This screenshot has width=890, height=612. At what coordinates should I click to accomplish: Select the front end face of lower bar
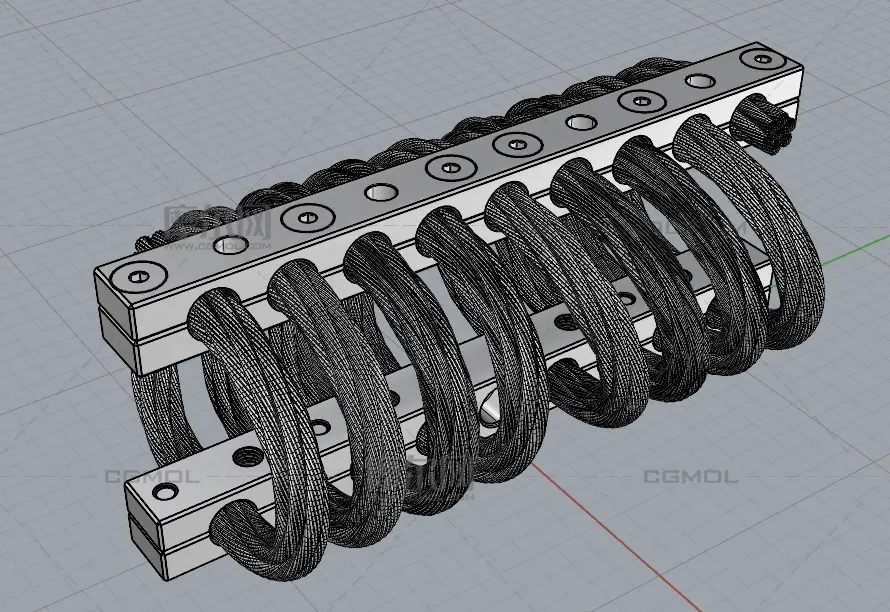pyautogui.click(x=144, y=524)
